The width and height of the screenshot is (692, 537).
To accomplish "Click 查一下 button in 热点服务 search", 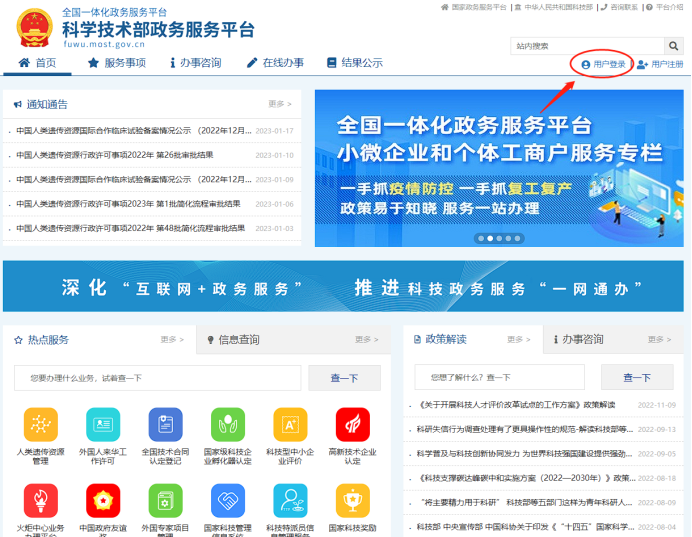I will [344, 378].
